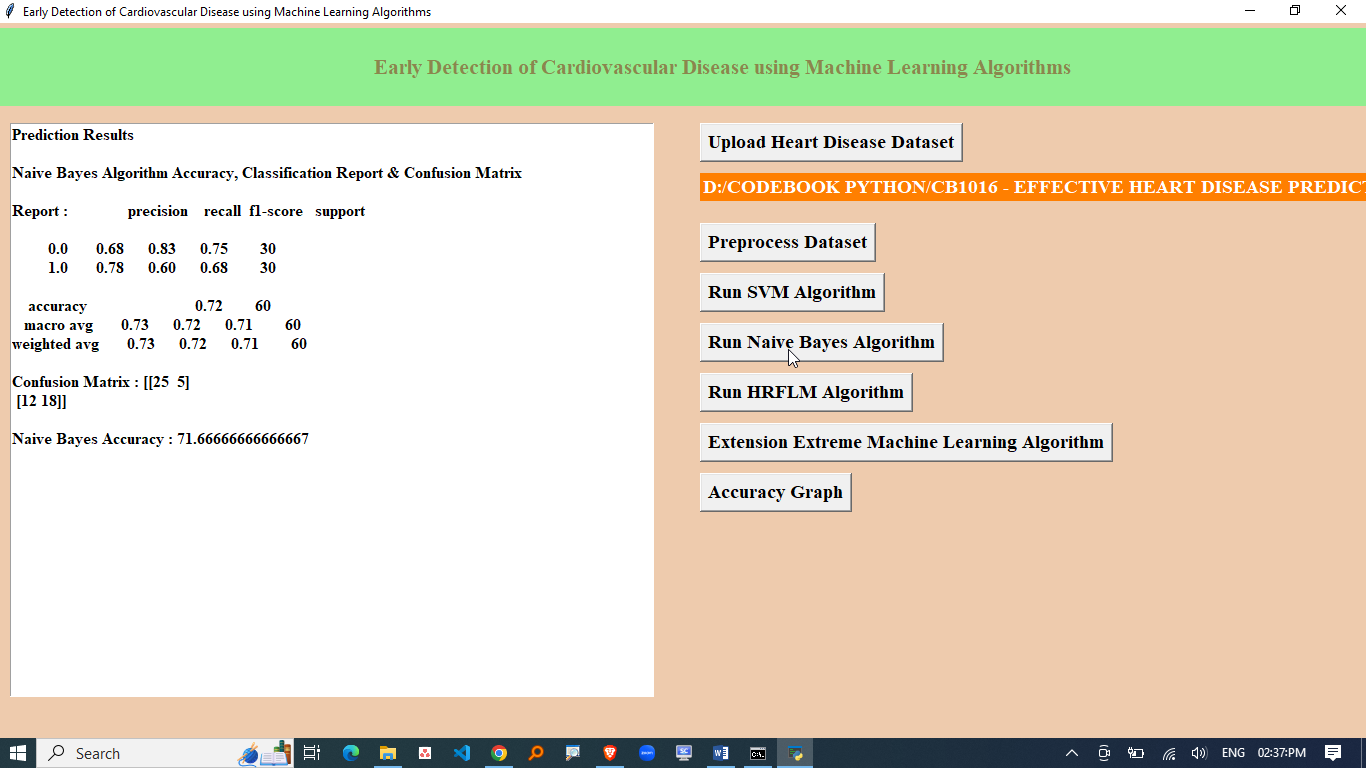
Task: Open File Explorer from the taskbar
Action: point(388,753)
